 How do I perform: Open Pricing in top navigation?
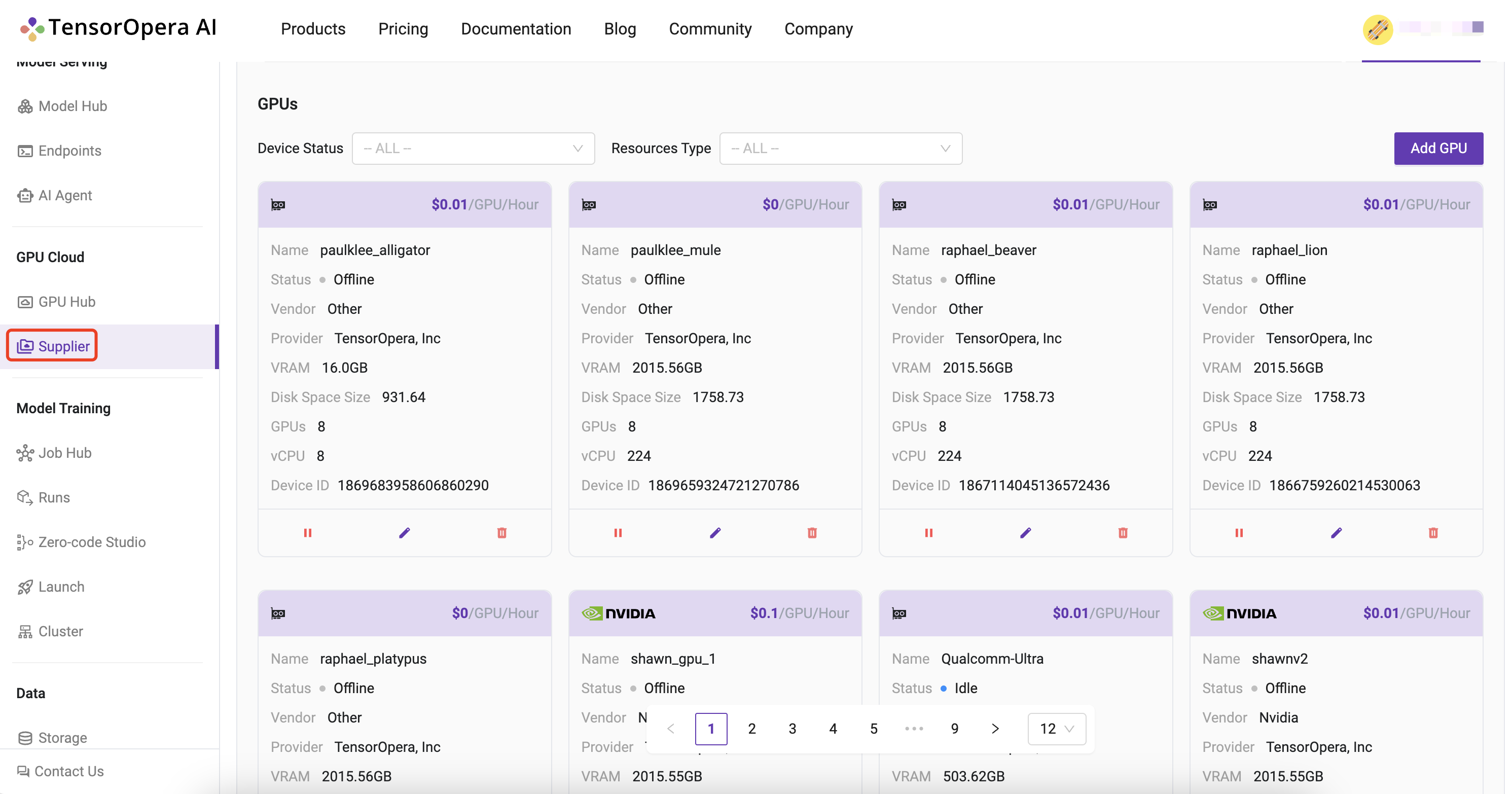[403, 29]
